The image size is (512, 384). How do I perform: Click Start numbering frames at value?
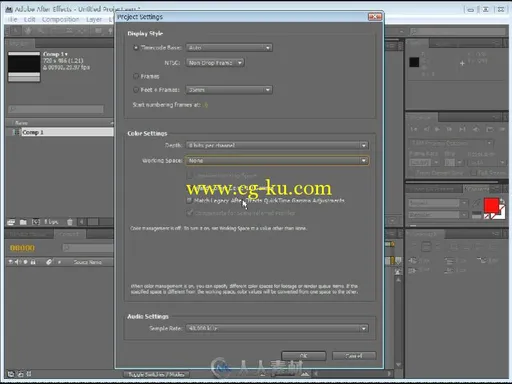pyautogui.click(x=206, y=105)
